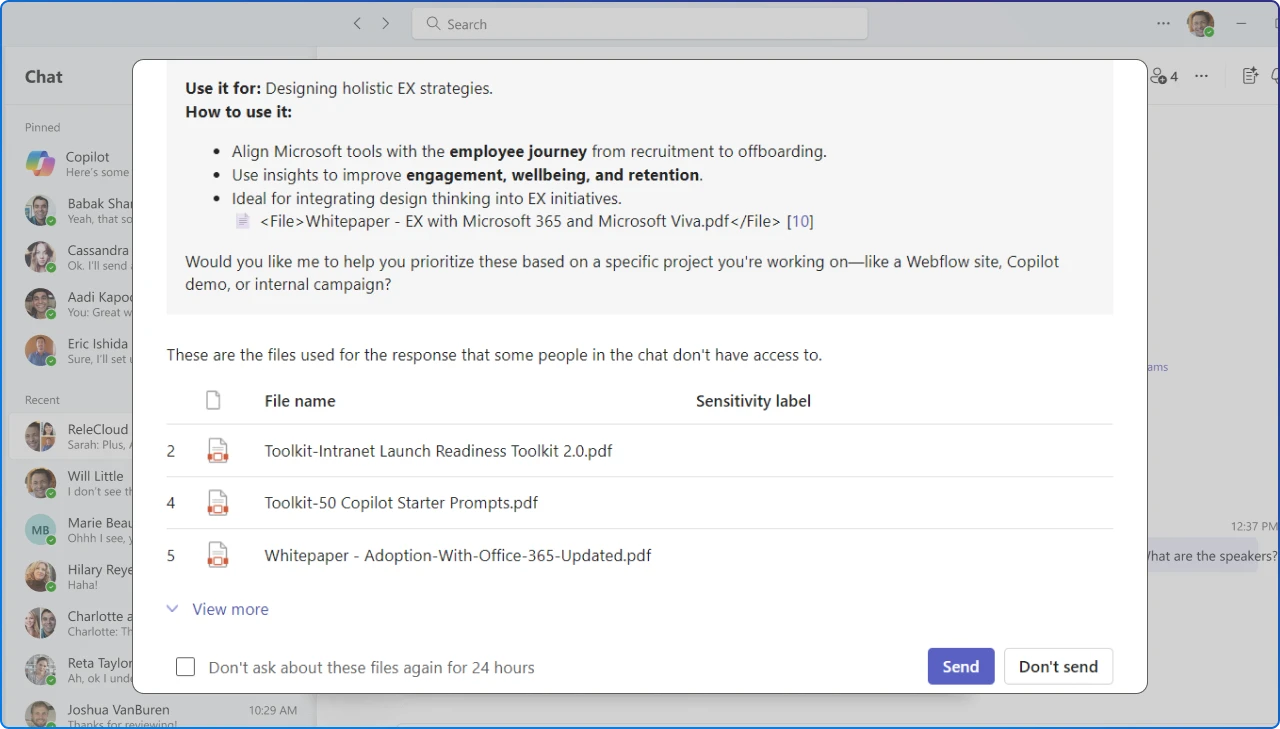Select Toolkit-Intranet Launch Readiness Toolkit 2.0.pdf
The height and width of the screenshot is (729, 1280).
(438, 451)
